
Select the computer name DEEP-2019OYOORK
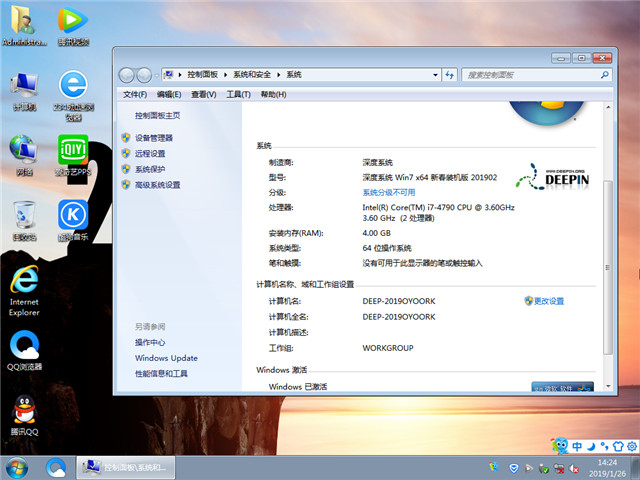(399, 301)
